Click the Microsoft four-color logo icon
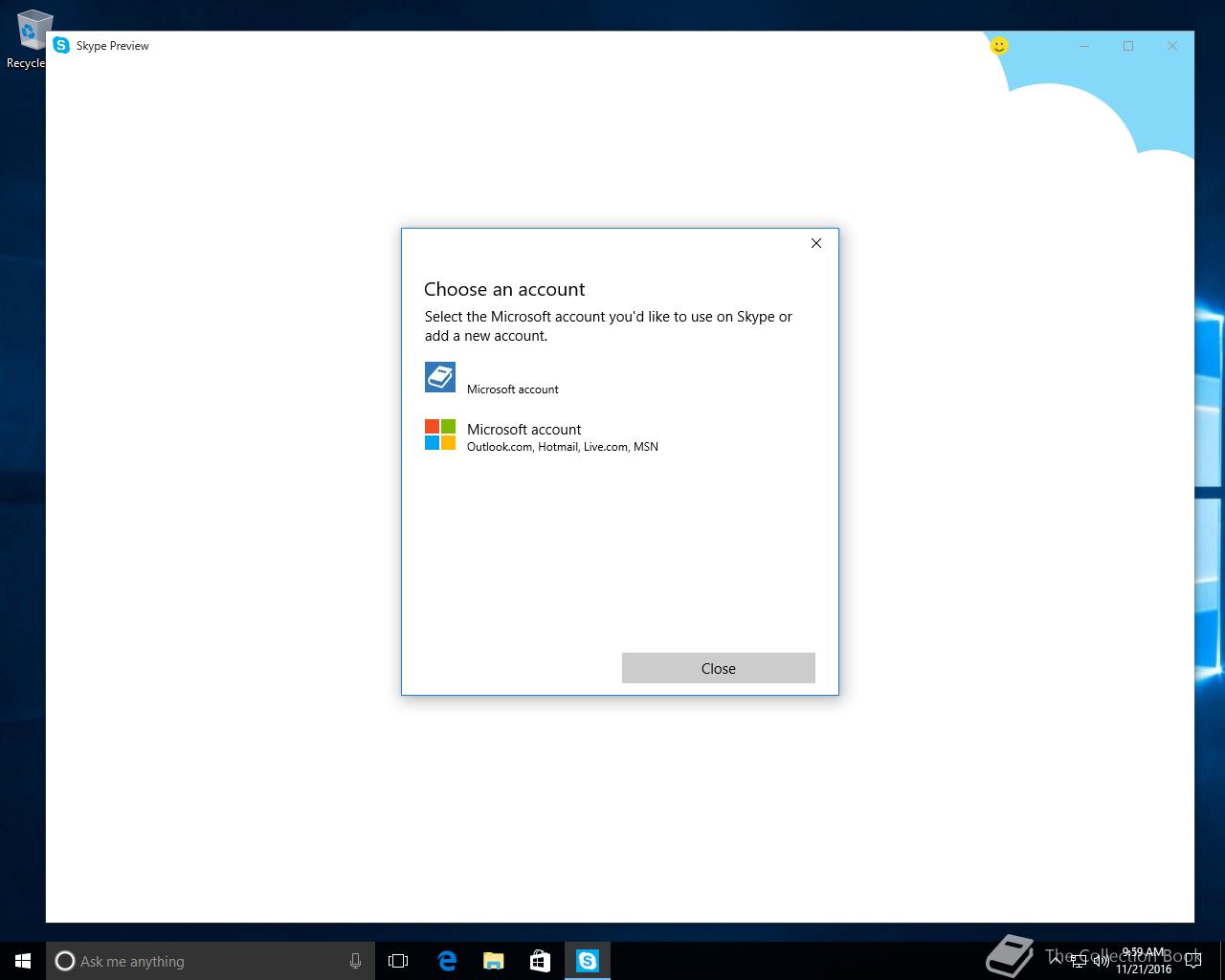1225x980 pixels. tap(440, 434)
